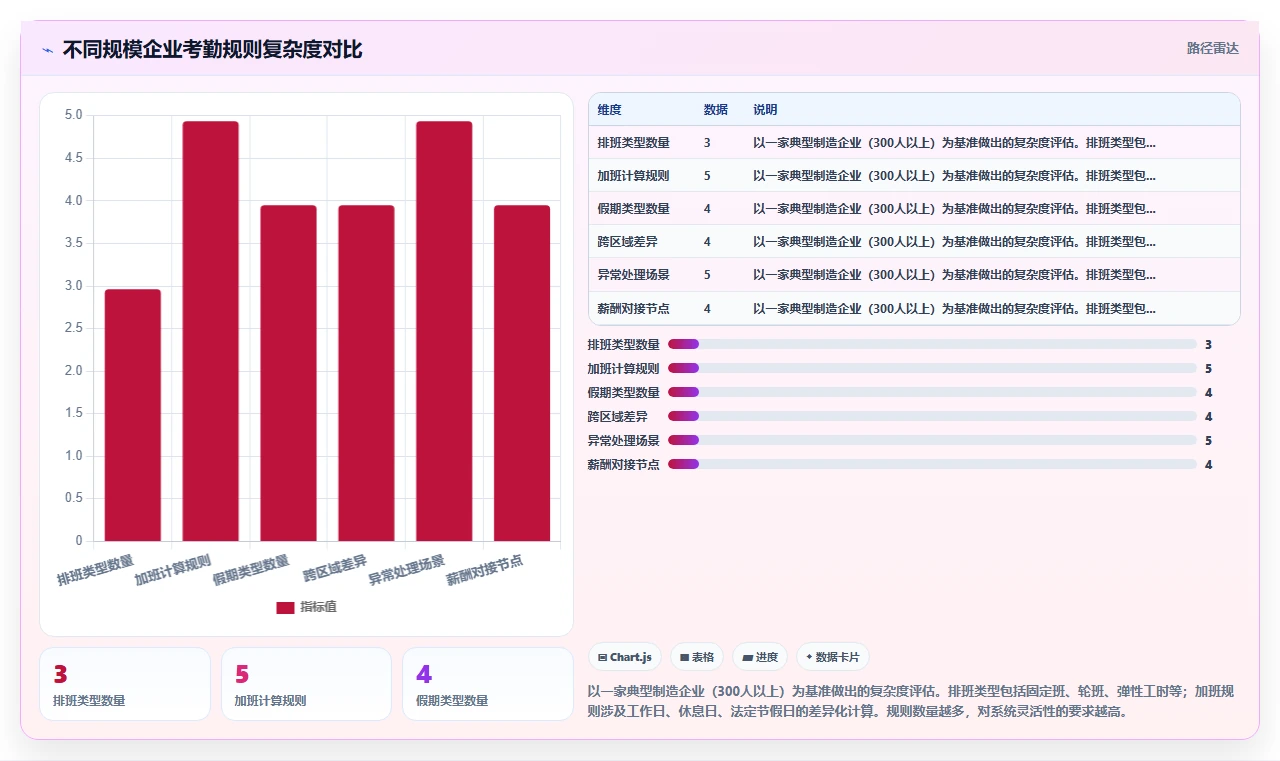
Task: Toggle the 指标值 legend swatch in the chart
Action: pos(285,607)
